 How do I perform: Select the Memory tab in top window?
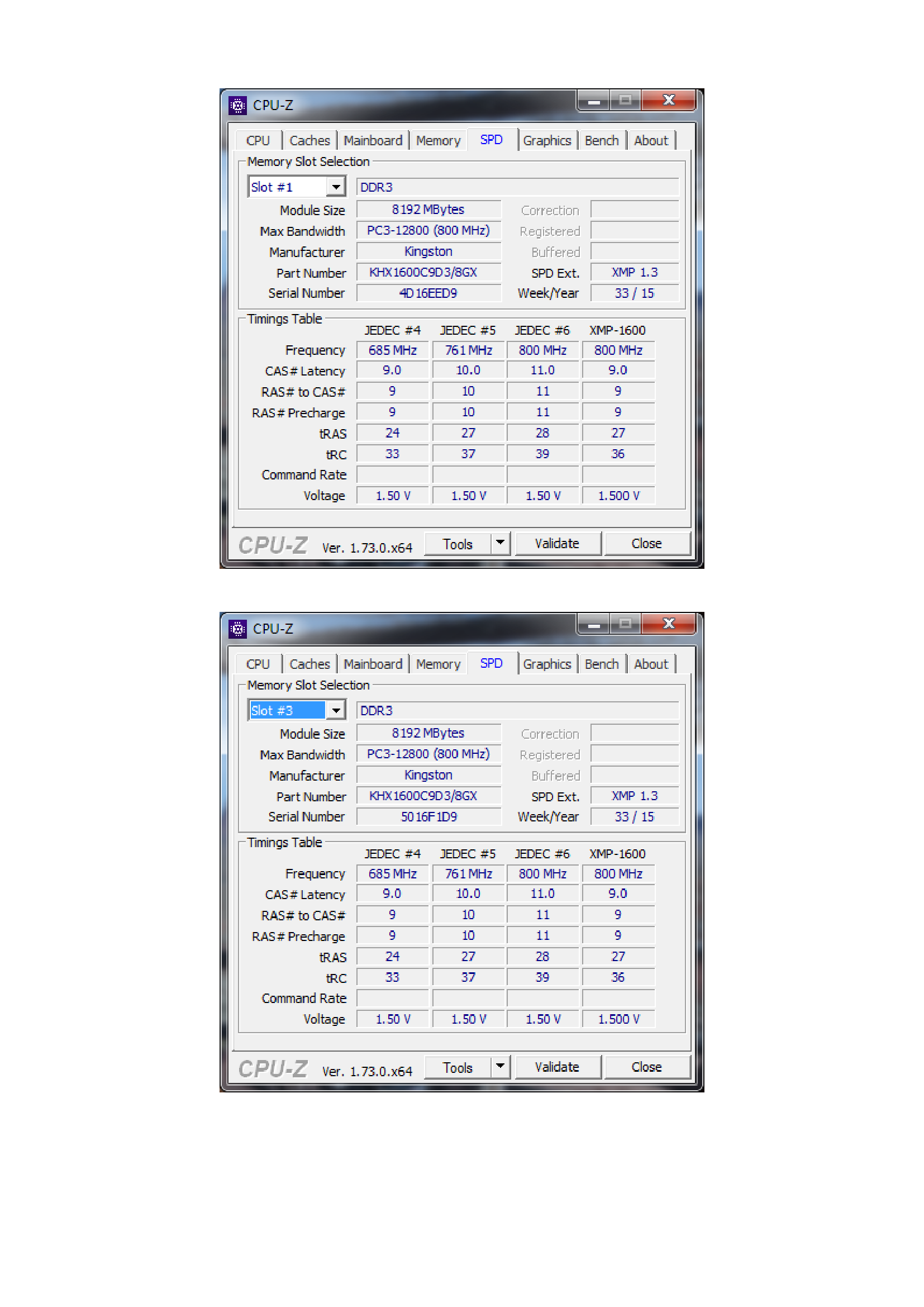(x=438, y=141)
